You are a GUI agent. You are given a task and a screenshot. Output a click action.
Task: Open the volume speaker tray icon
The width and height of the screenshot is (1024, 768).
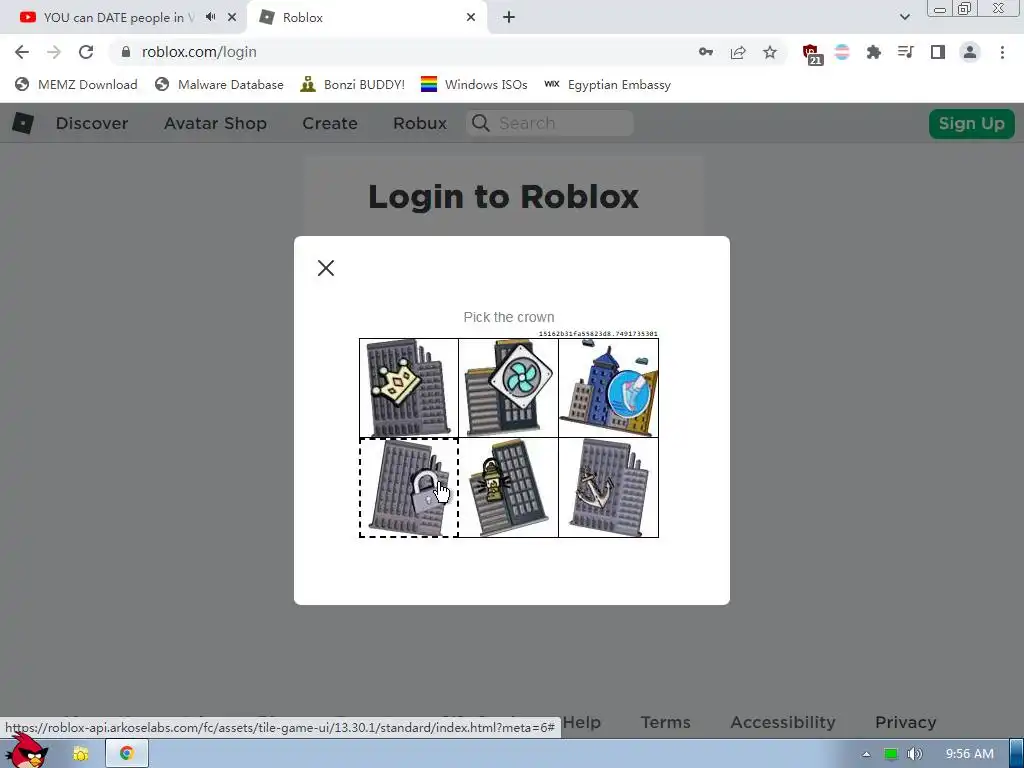914,754
